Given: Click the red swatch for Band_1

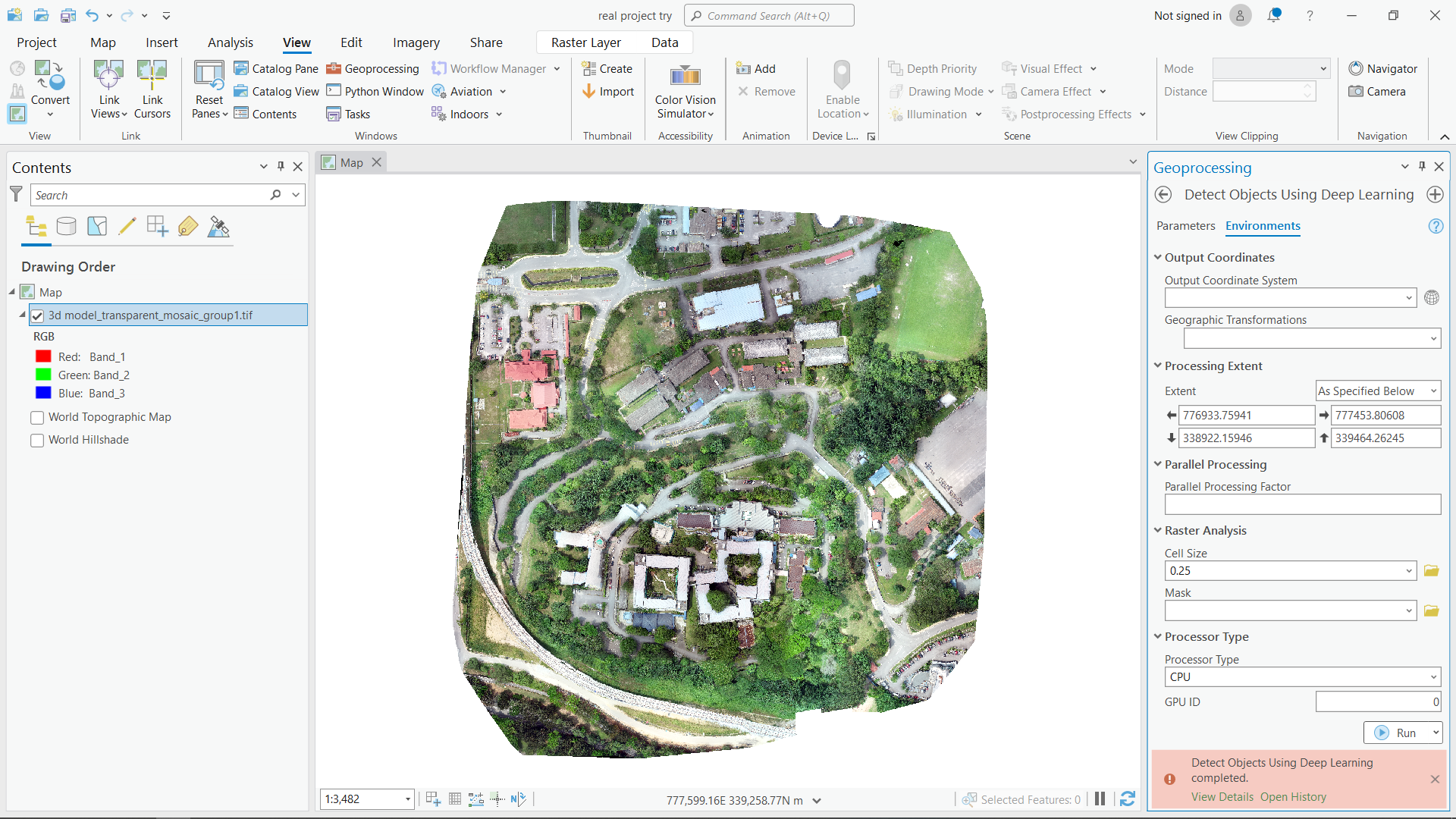Looking at the screenshot, I should [x=42, y=356].
